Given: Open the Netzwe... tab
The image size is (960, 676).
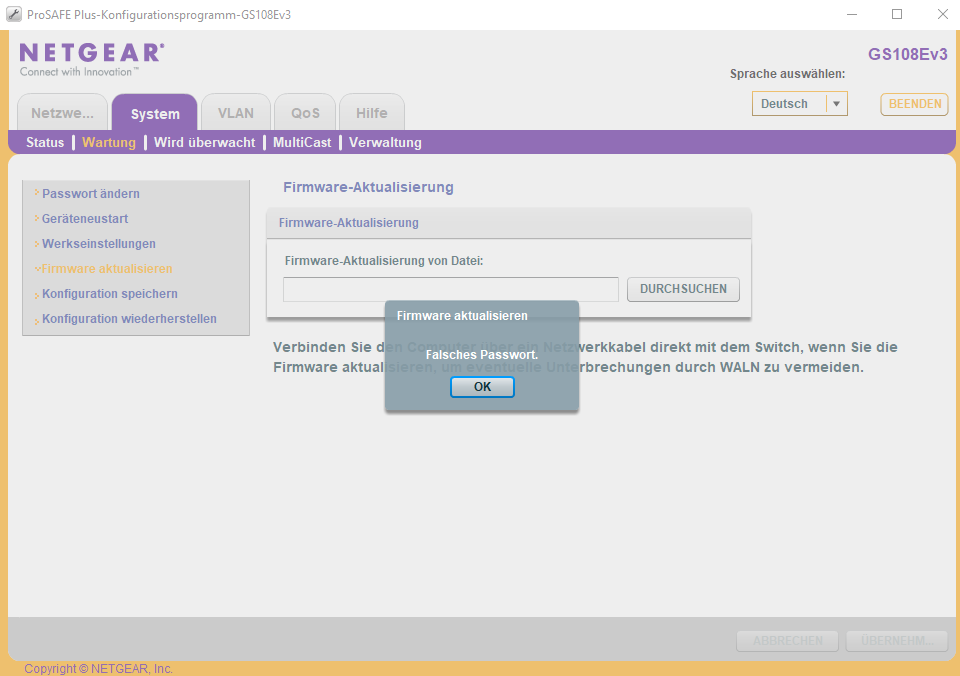Looking at the screenshot, I should [x=62, y=113].
